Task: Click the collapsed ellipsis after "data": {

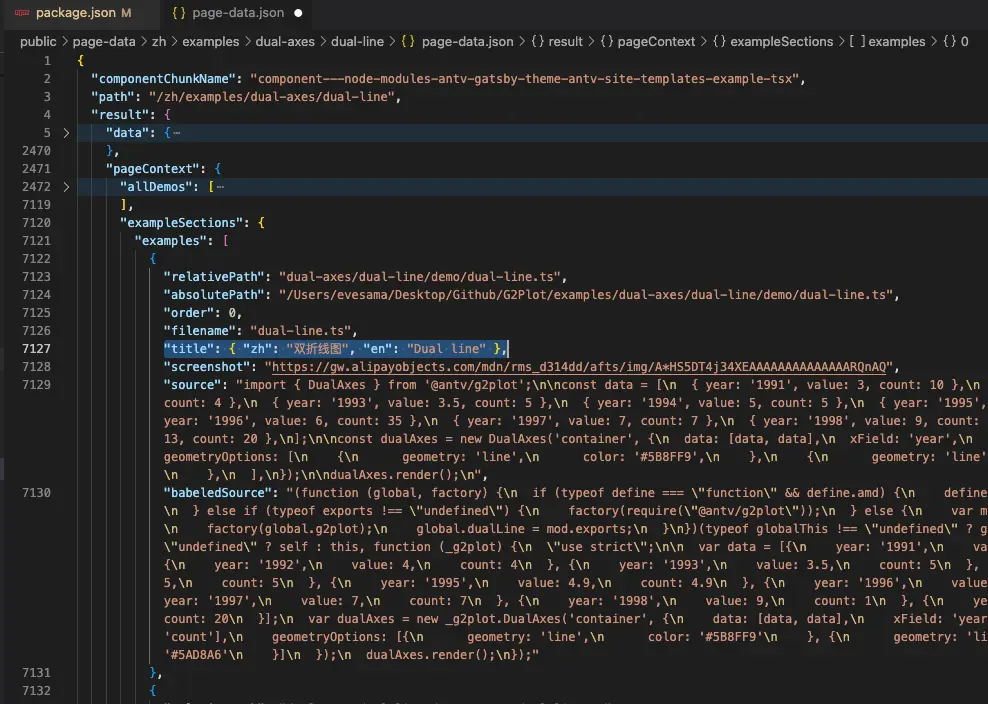Action: click(x=176, y=133)
